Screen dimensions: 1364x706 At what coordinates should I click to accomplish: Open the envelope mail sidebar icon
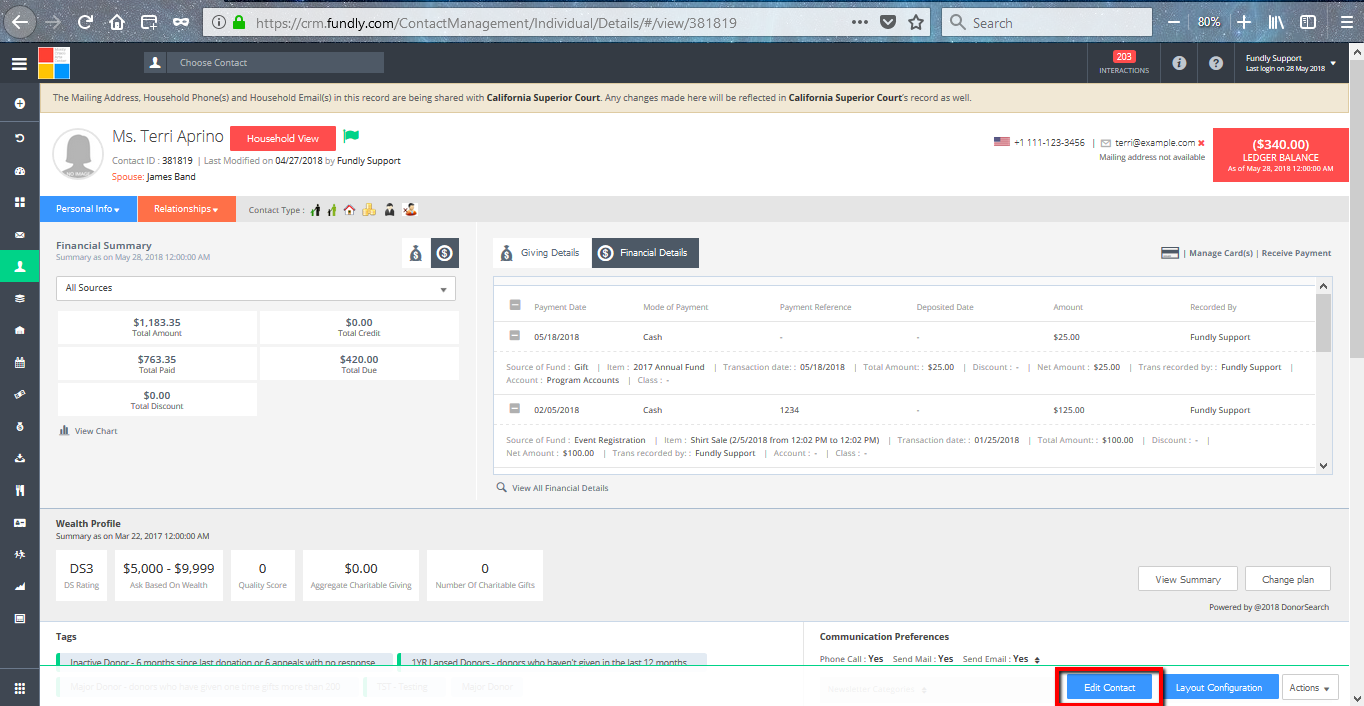click(x=19, y=235)
